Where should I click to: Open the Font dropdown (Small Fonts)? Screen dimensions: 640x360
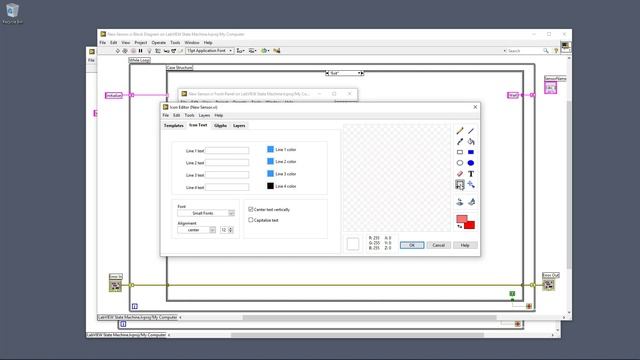(x=206, y=213)
